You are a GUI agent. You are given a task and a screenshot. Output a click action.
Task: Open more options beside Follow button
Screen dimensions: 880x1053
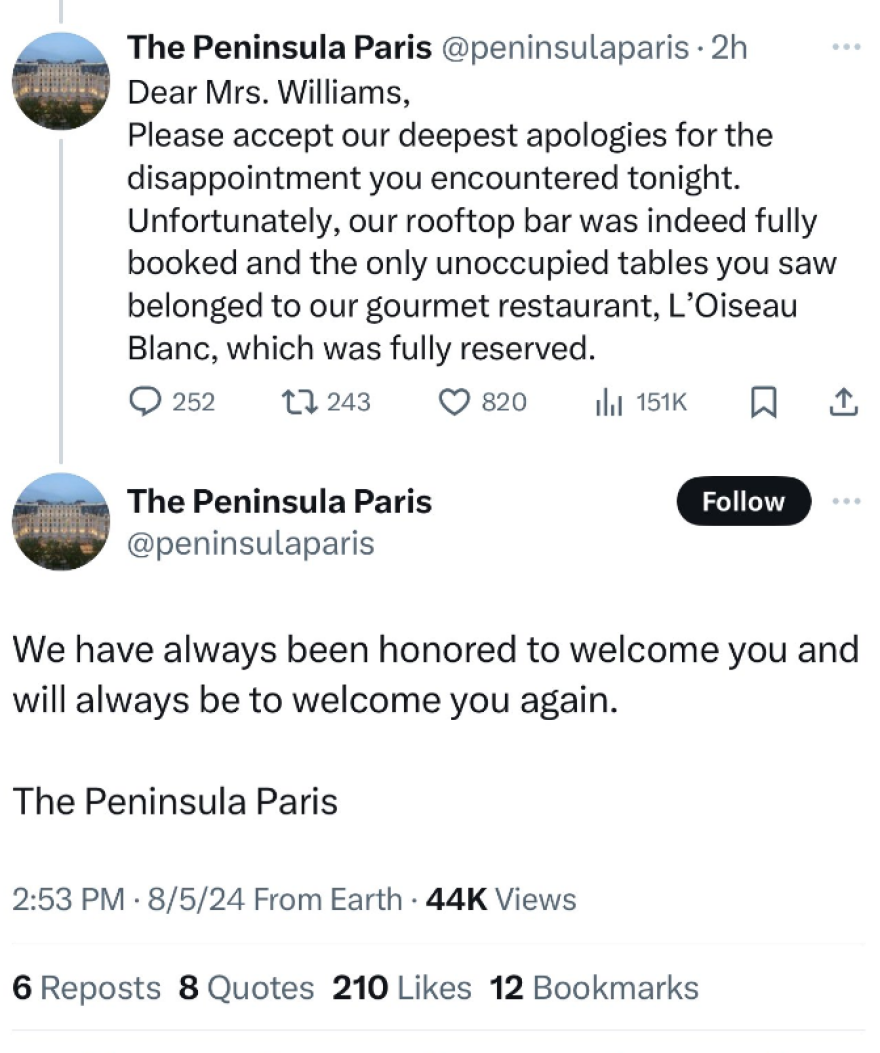click(x=846, y=500)
